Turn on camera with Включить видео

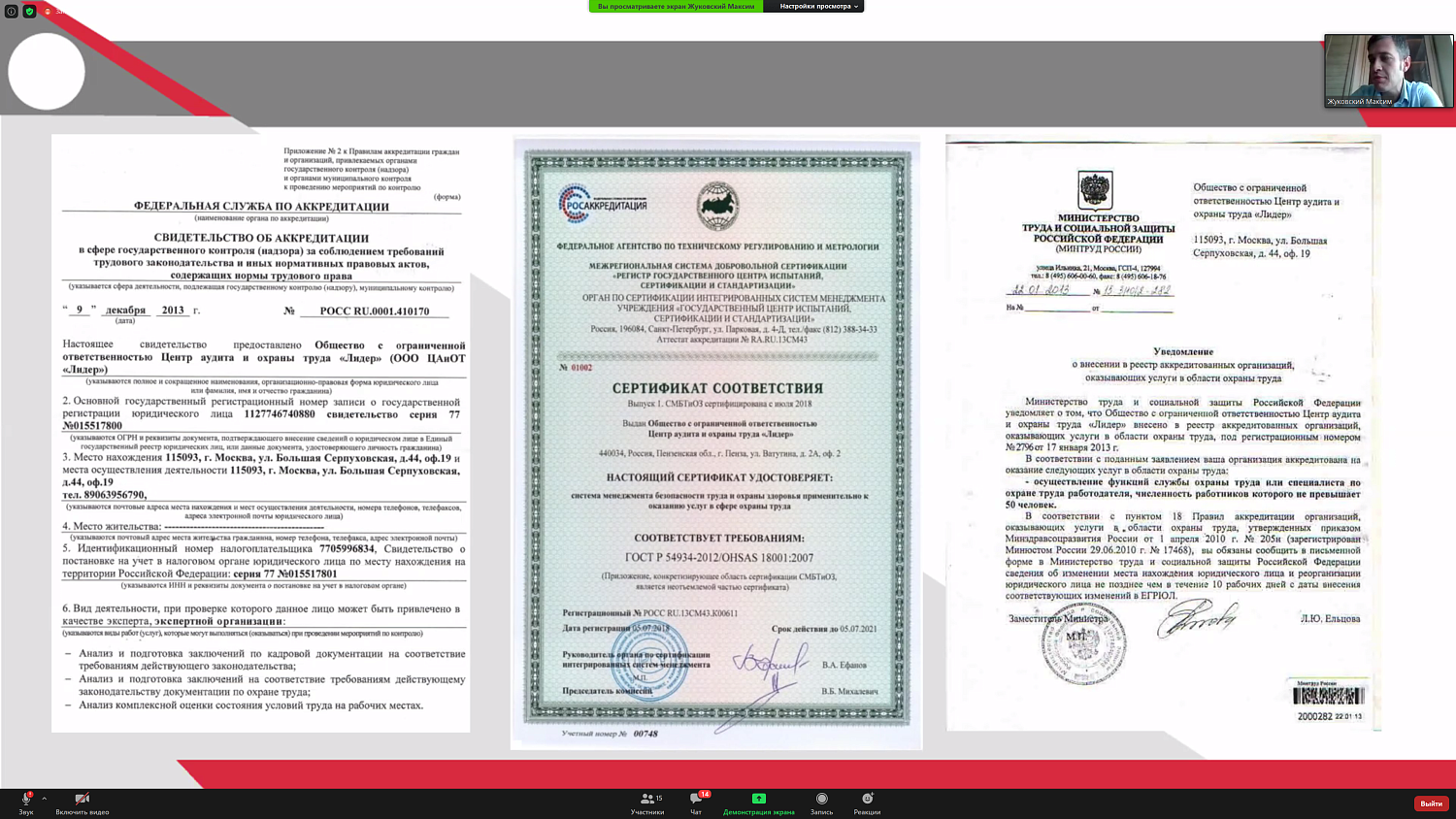click(x=83, y=803)
